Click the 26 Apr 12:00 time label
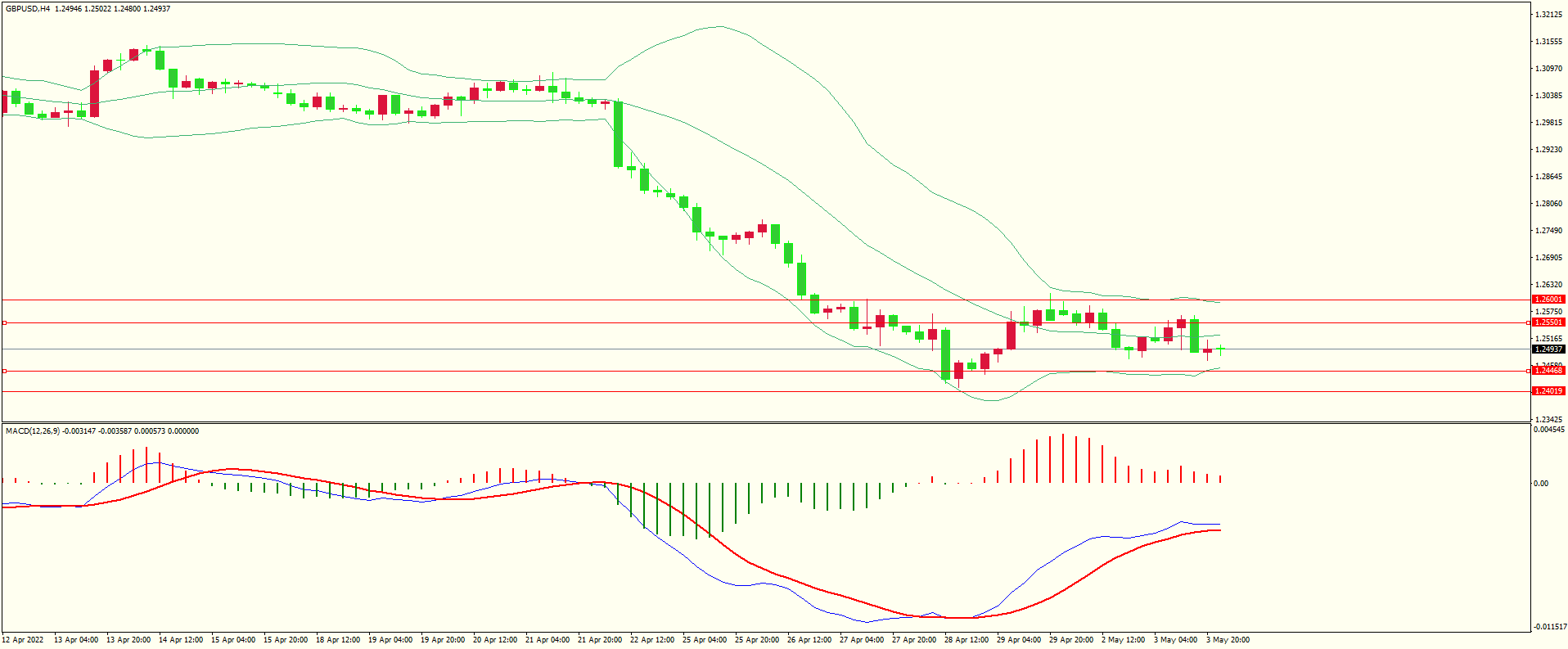The image size is (1568, 649). 809,640
